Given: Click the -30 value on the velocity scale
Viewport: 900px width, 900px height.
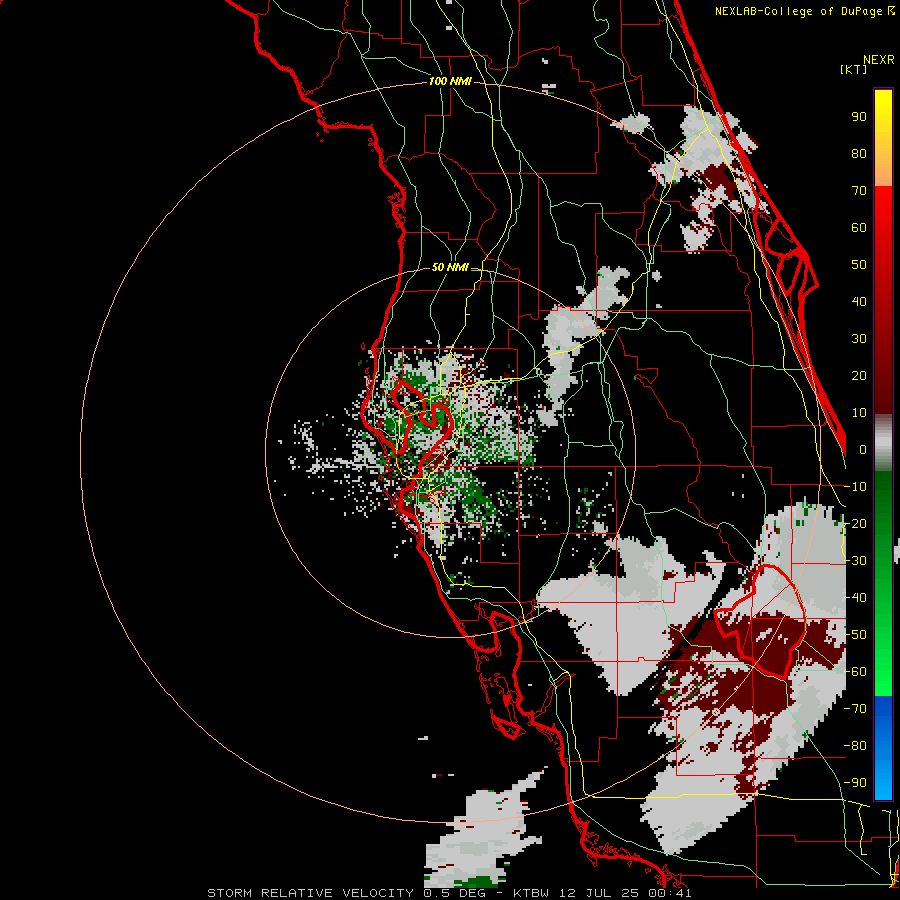Looking at the screenshot, I should (855, 561).
